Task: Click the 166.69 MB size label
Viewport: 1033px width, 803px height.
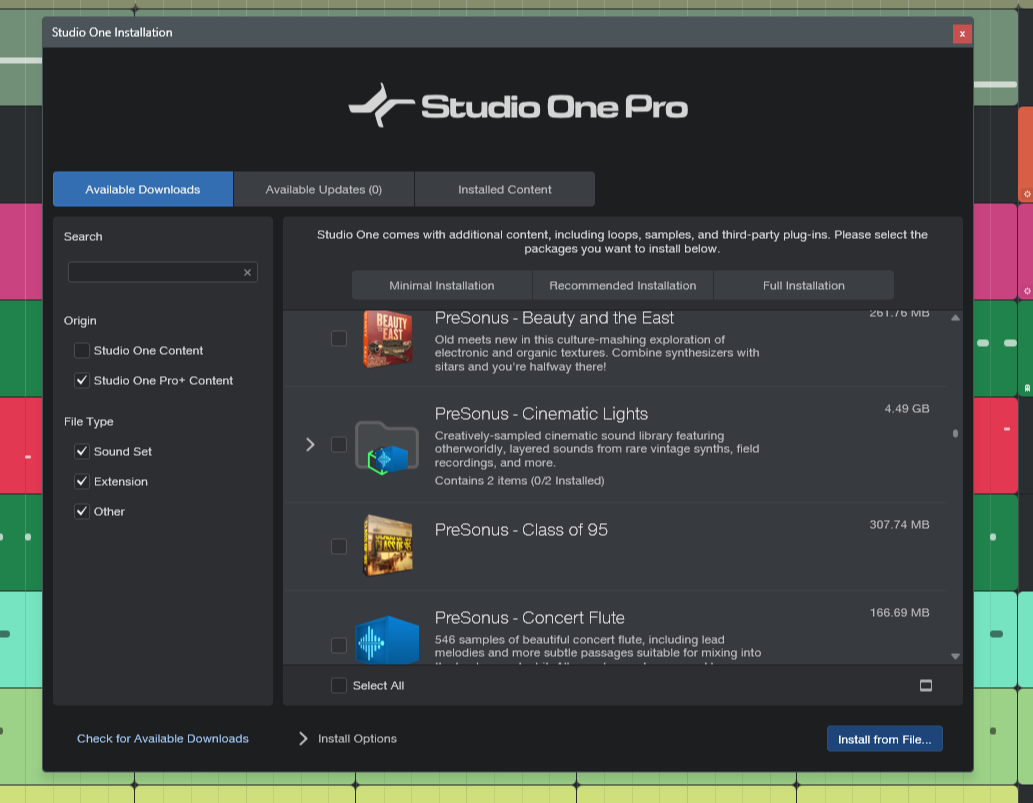Action: (x=899, y=613)
